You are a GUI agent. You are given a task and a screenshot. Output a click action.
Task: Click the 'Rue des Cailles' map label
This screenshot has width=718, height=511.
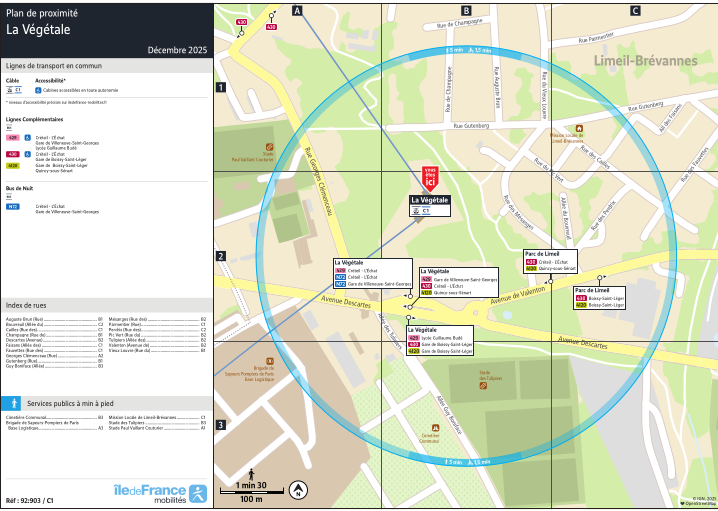[x=595, y=158]
